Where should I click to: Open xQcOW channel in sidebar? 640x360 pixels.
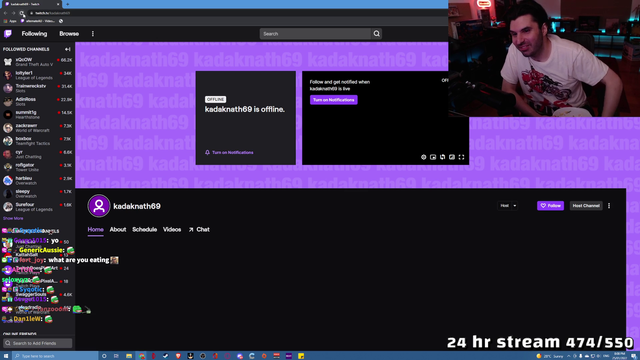pyautogui.click(x=38, y=62)
